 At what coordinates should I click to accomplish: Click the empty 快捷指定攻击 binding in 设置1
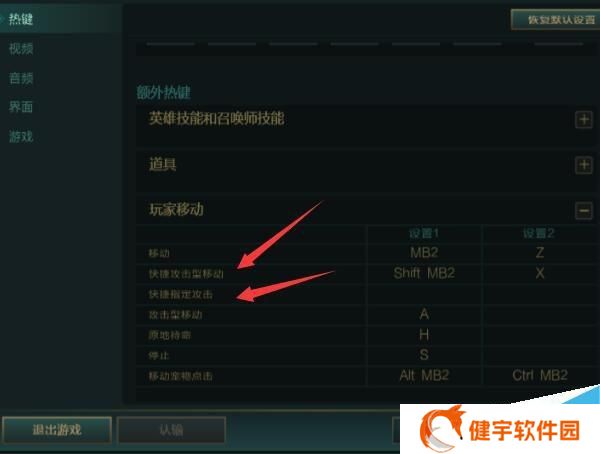click(x=424, y=294)
